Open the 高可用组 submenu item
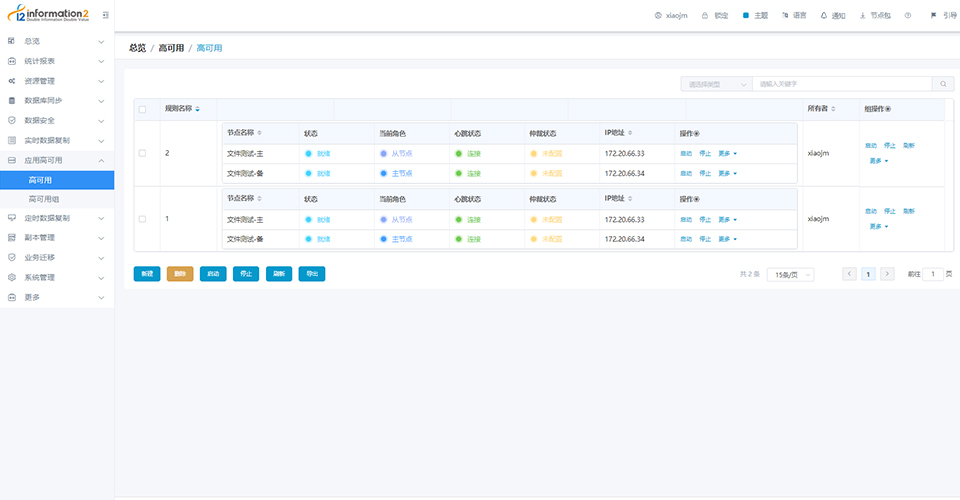The image size is (960, 500). click(x=43, y=199)
